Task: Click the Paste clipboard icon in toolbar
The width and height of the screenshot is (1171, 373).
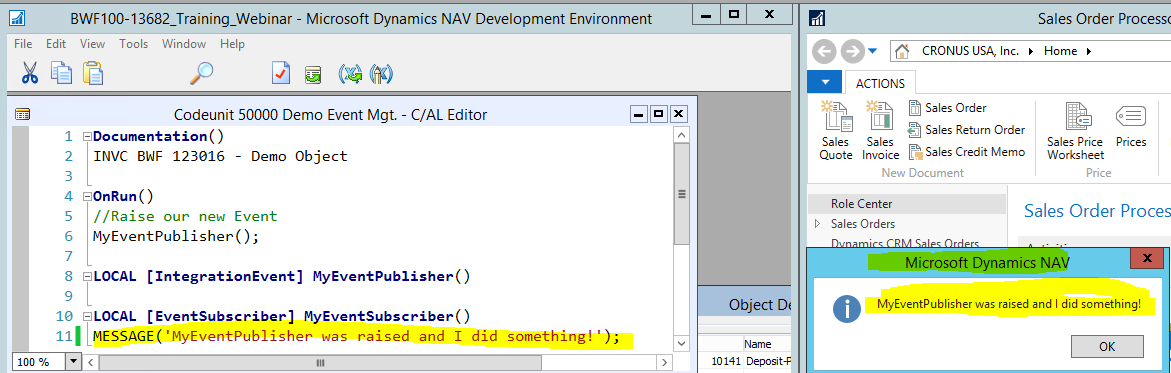Action: [93, 73]
